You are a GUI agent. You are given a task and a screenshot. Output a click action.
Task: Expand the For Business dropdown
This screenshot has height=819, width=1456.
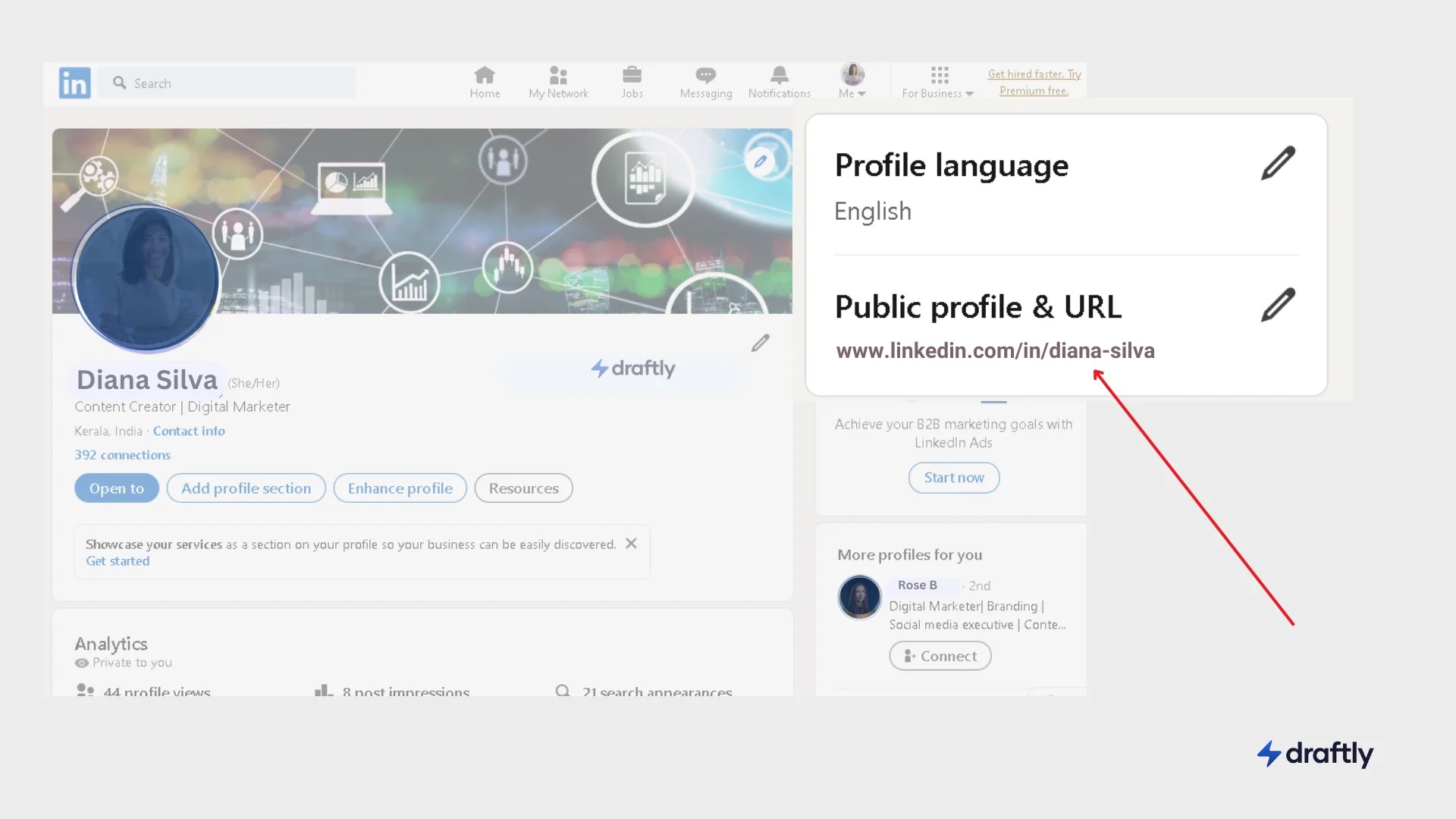pyautogui.click(x=937, y=93)
